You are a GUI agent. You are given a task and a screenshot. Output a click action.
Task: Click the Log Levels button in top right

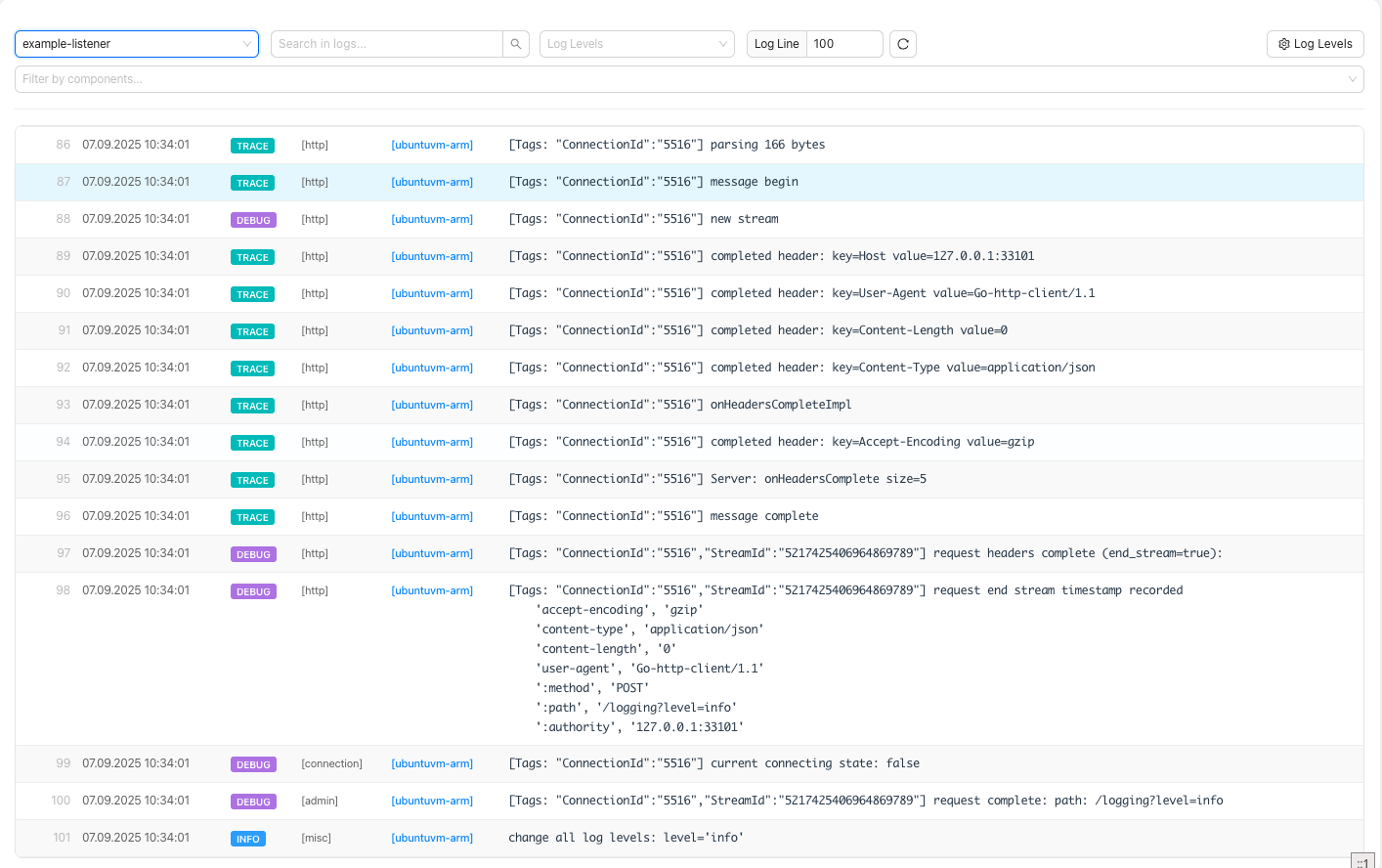click(x=1315, y=43)
